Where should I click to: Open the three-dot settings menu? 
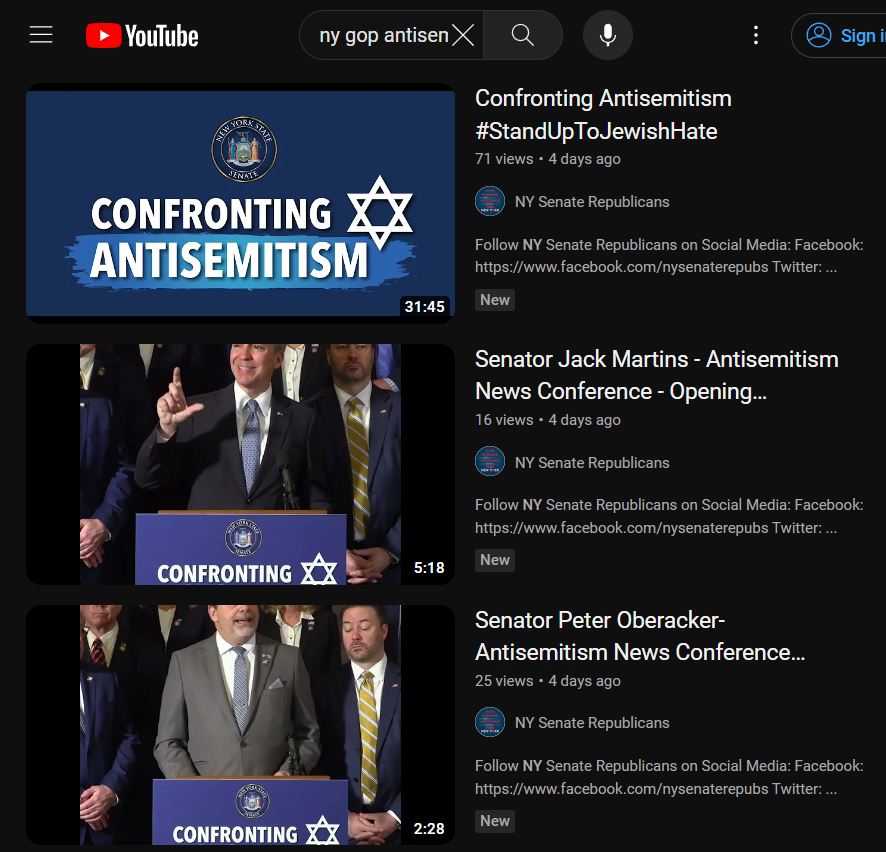click(x=755, y=35)
